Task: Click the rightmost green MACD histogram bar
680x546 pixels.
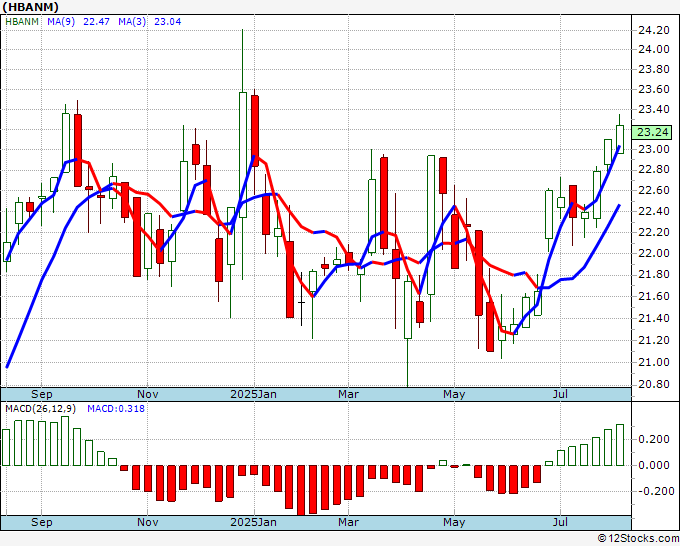Action: click(x=620, y=445)
